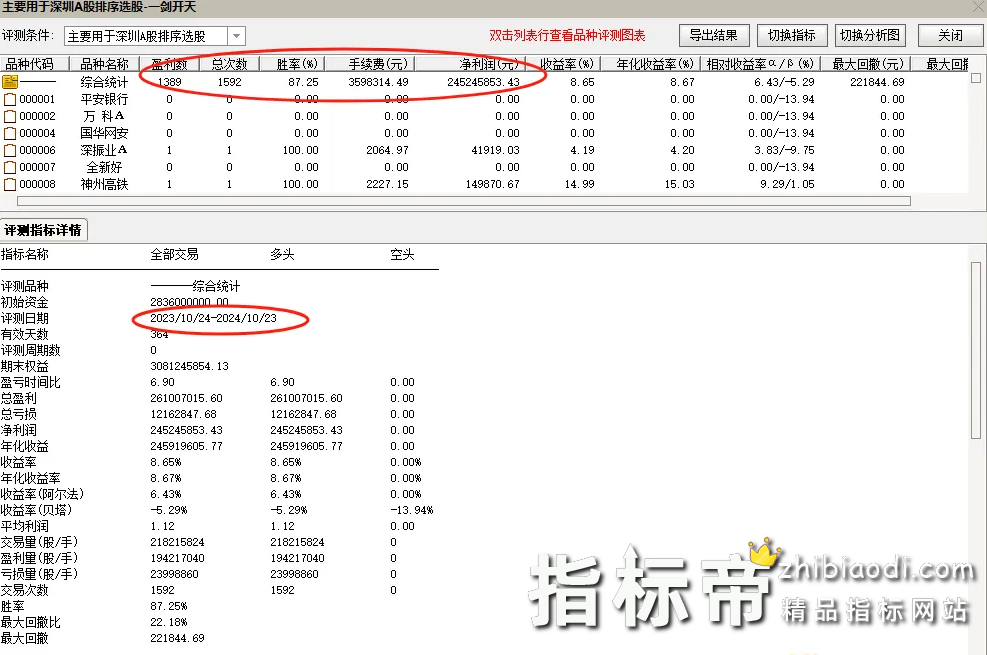
Task: Click the 空头 column heading
Action: (x=402, y=254)
